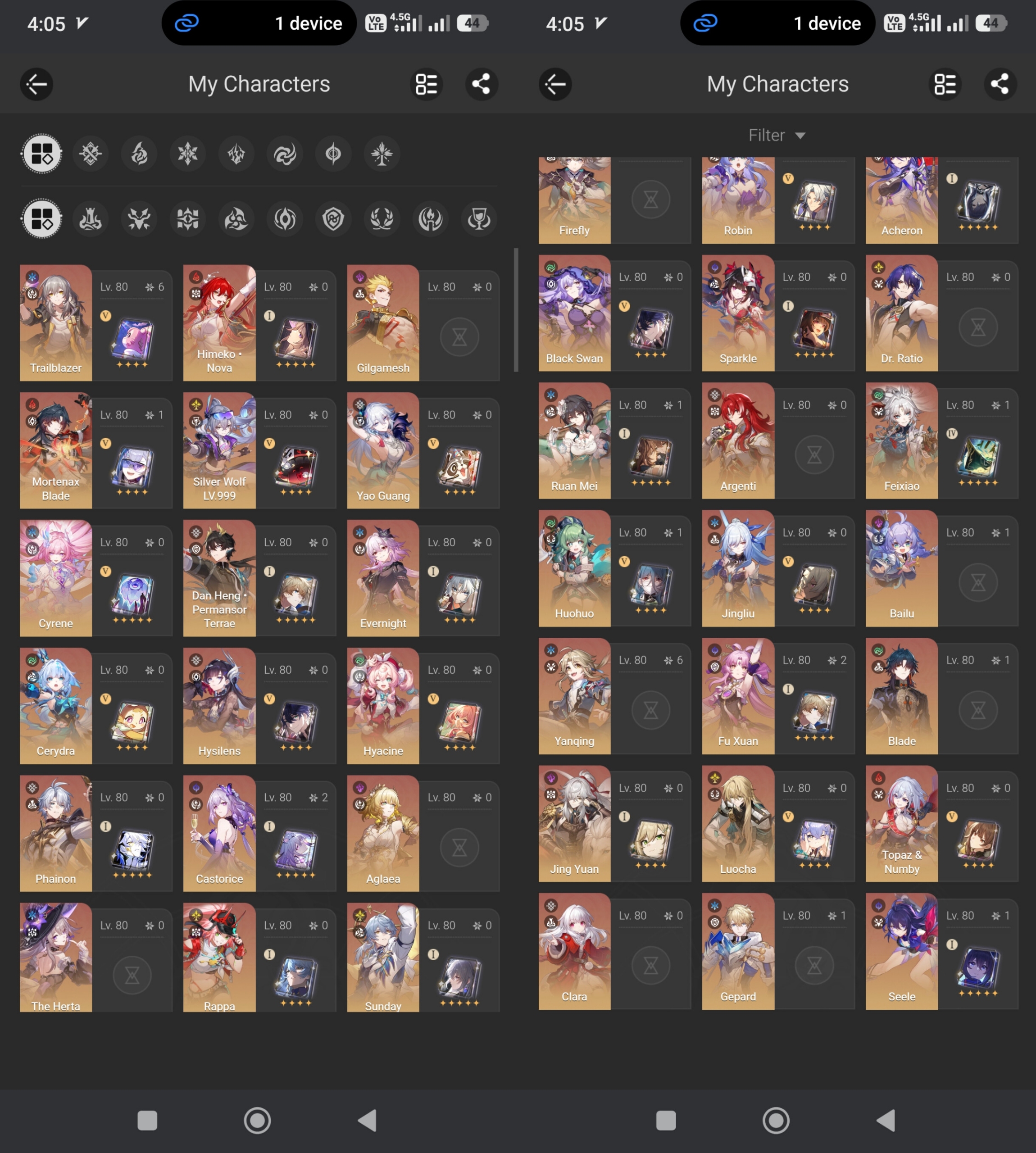Select the Evernight character portrait

pyautogui.click(x=383, y=578)
